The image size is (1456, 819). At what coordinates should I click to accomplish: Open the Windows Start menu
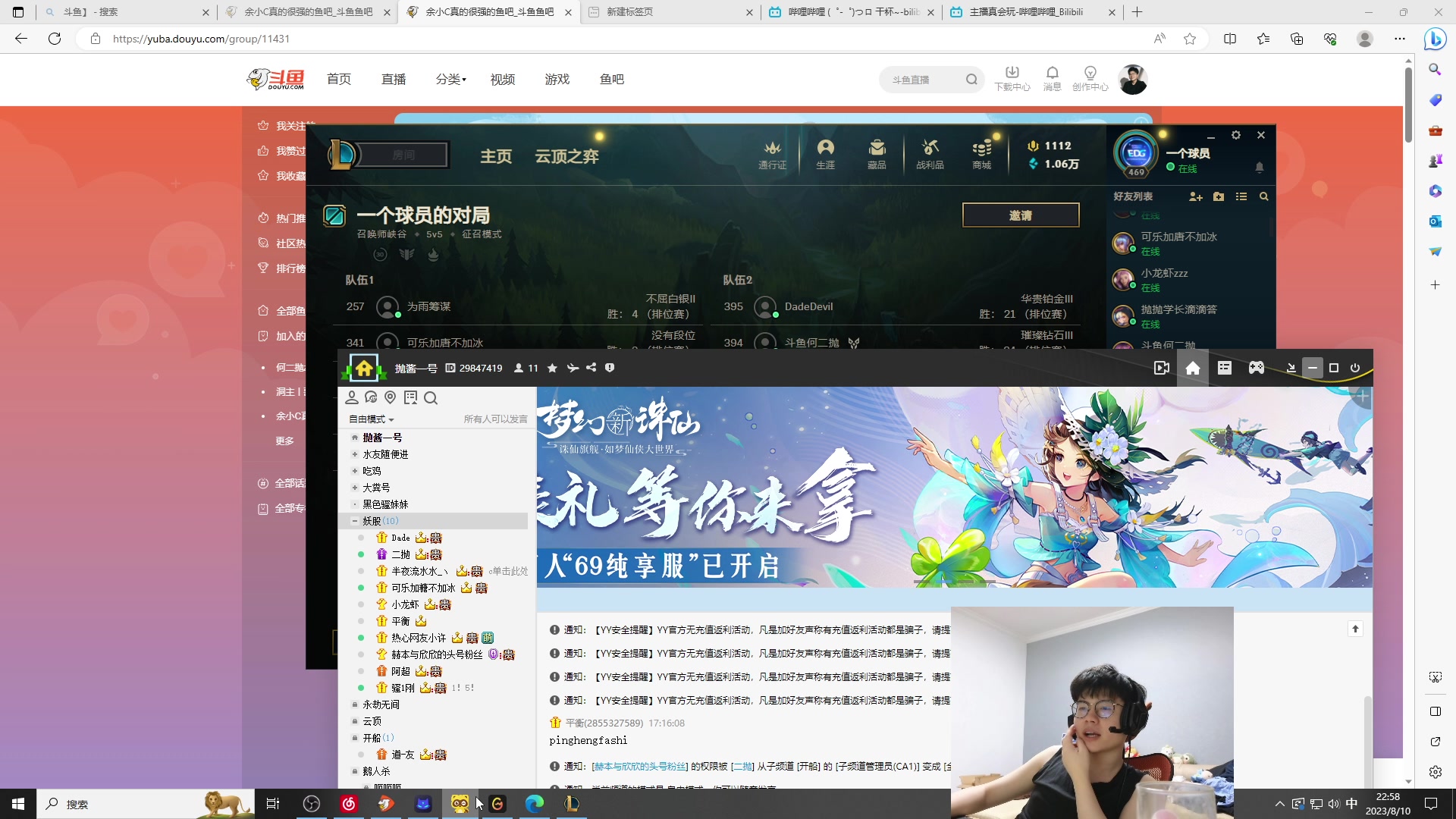[18, 804]
